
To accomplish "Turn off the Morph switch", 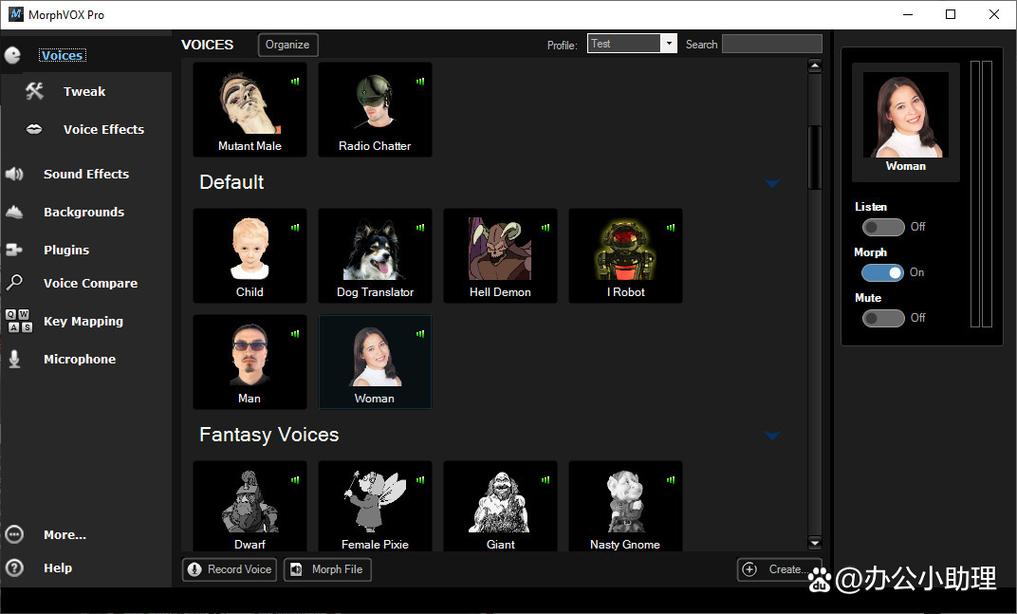I will click(x=883, y=272).
